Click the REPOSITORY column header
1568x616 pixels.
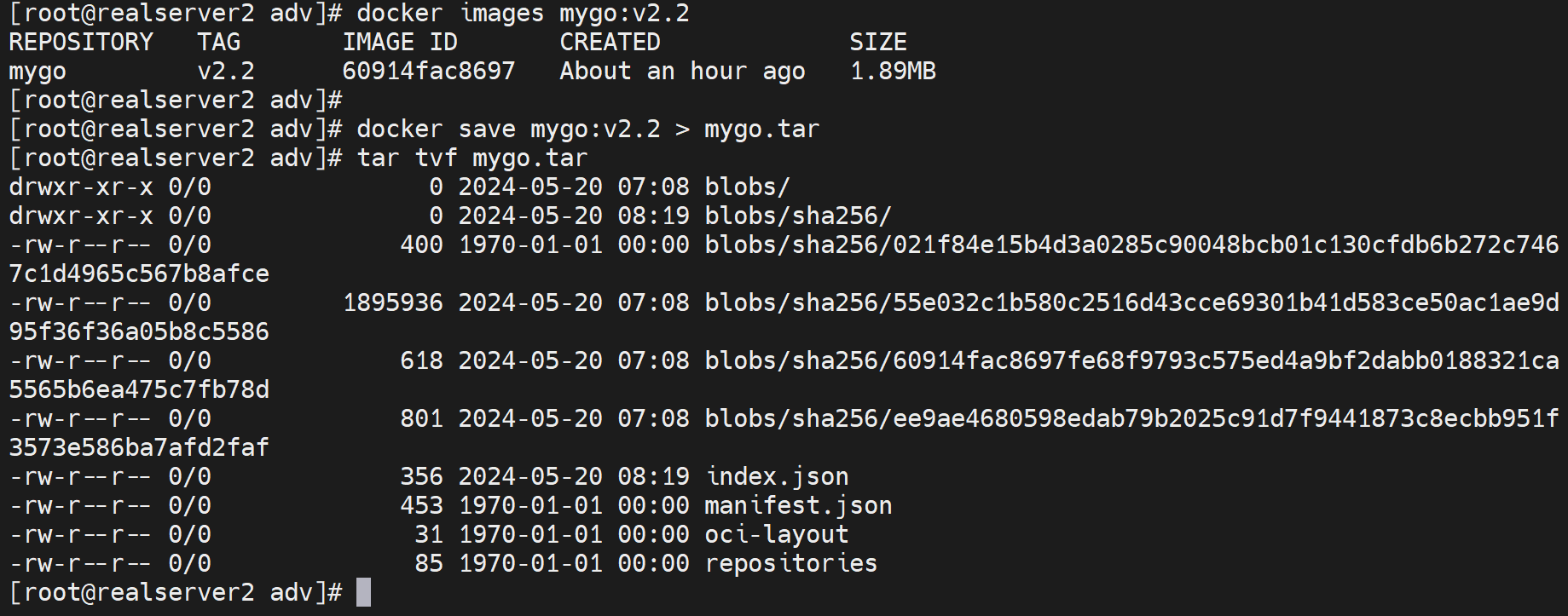coord(81,43)
